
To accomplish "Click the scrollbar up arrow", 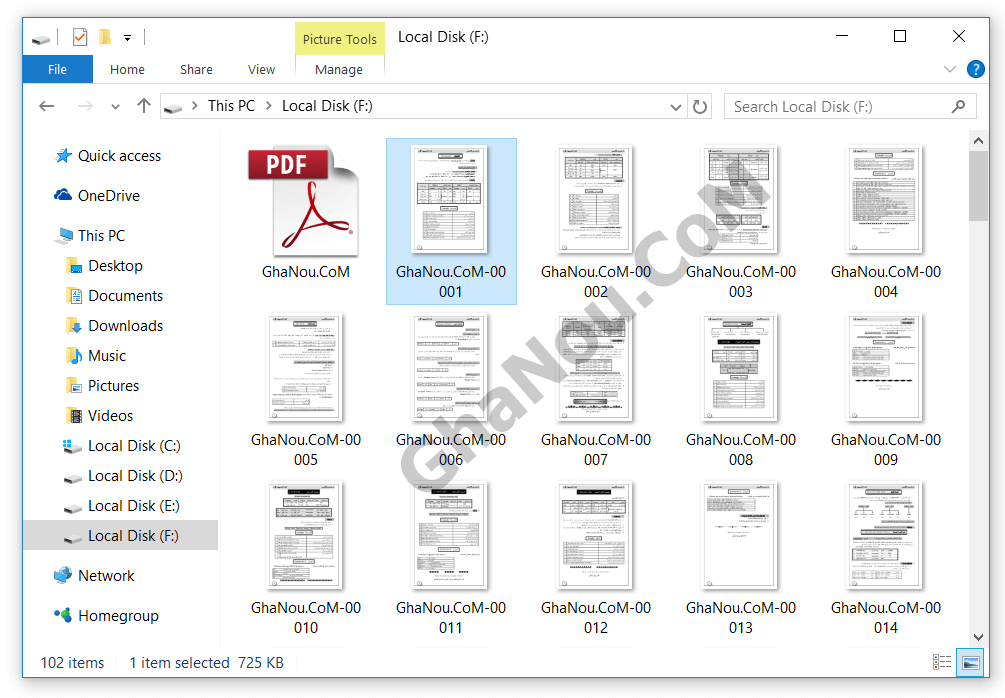I will click(x=978, y=140).
